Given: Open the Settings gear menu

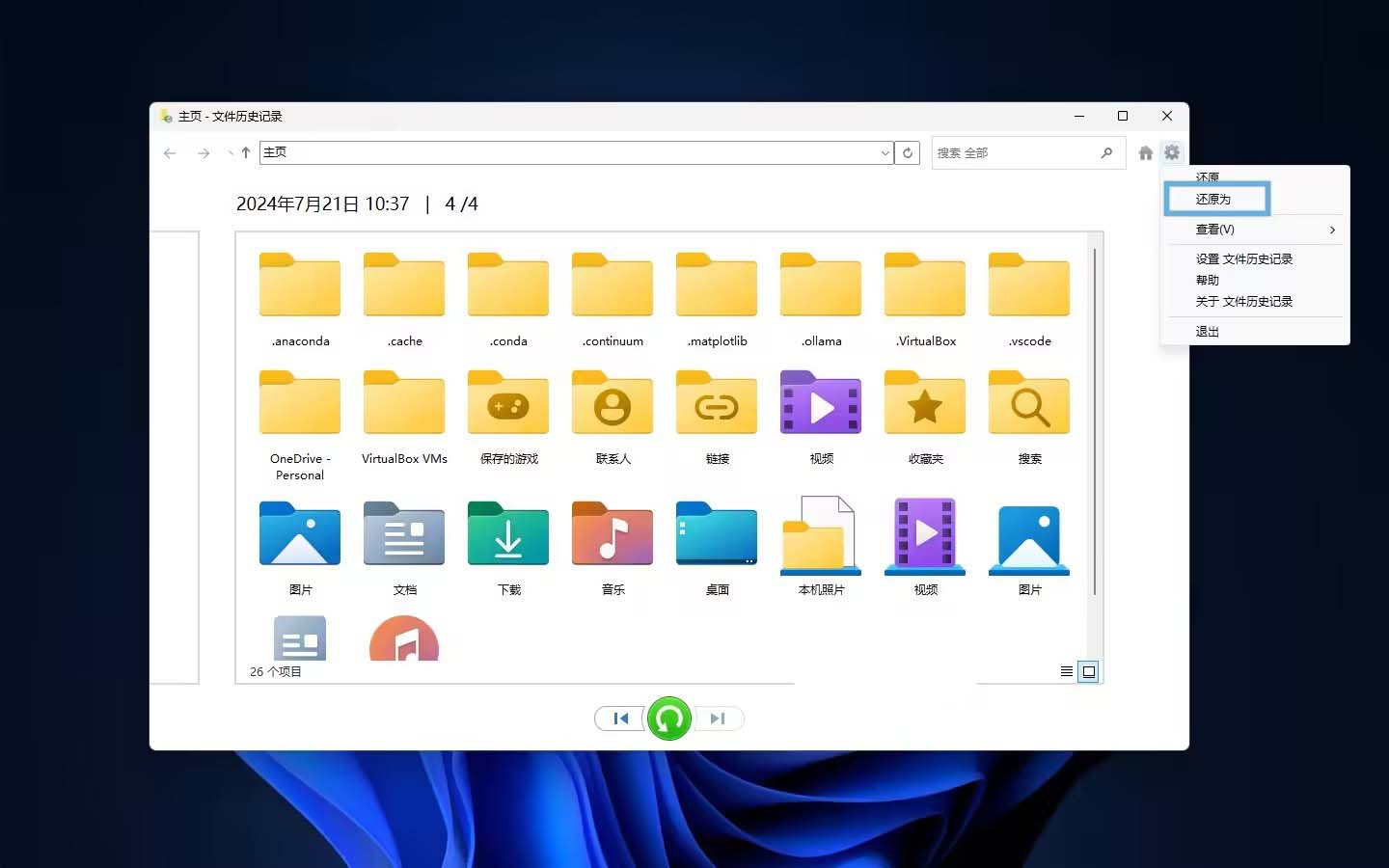Looking at the screenshot, I should [x=1171, y=152].
